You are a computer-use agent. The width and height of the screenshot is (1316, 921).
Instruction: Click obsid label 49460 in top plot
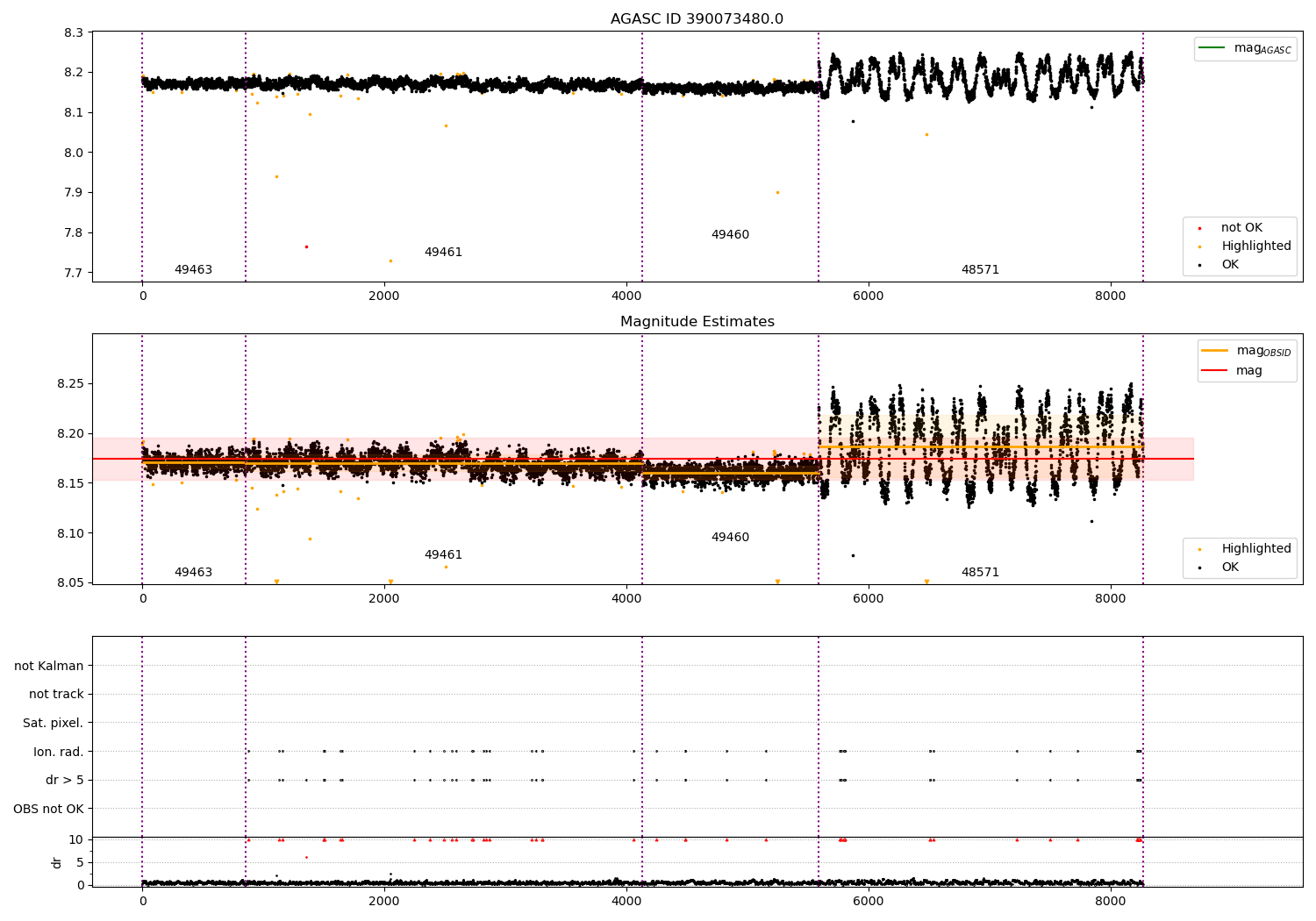(x=730, y=235)
